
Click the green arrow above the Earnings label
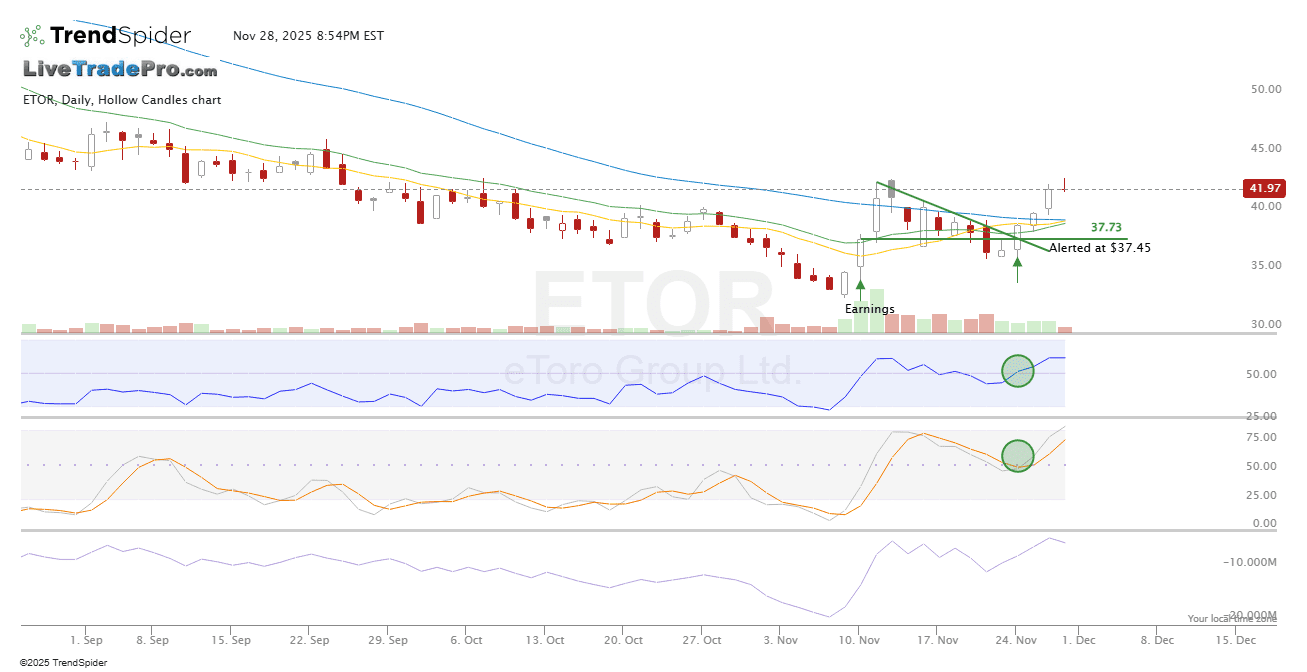pos(860,285)
